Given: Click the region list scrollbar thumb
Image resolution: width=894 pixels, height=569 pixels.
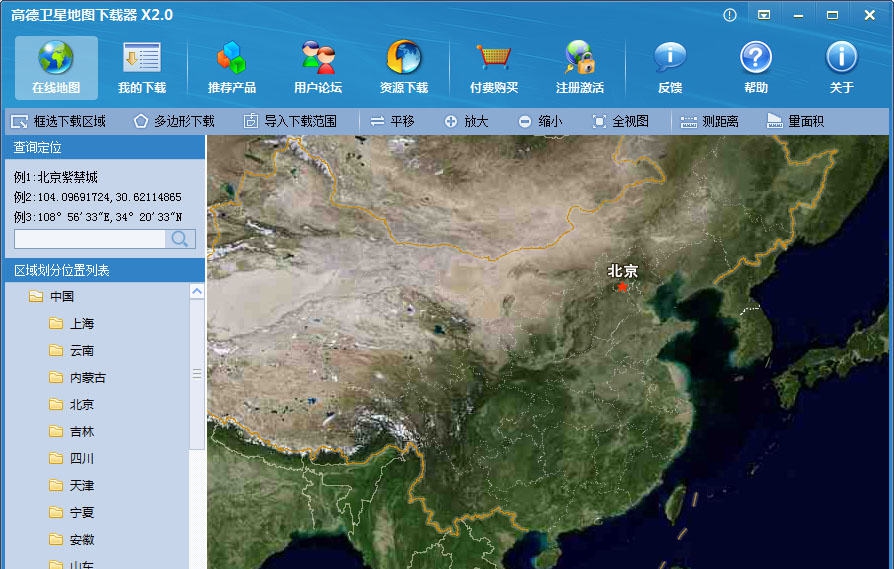Looking at the screenshot, I should pyautogui.click(x=197, y=374).
